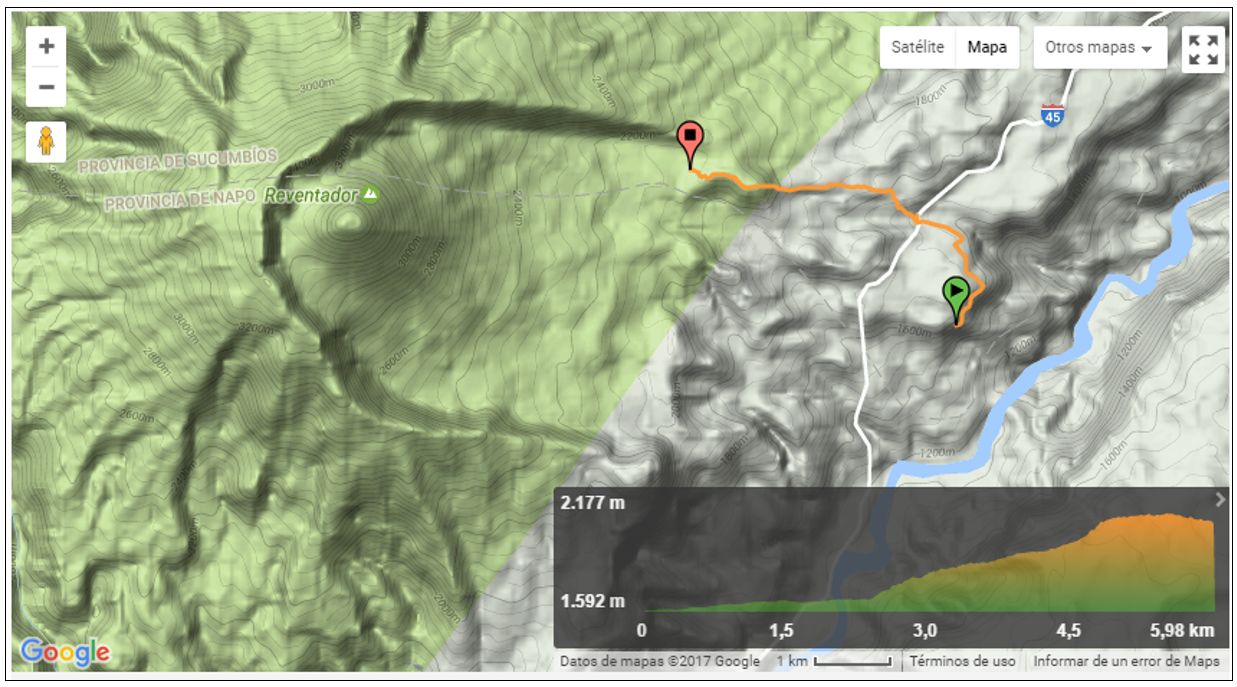Open Términos de uso link
The width and height of the screenshot is (1237, 687).
point(962,662)
